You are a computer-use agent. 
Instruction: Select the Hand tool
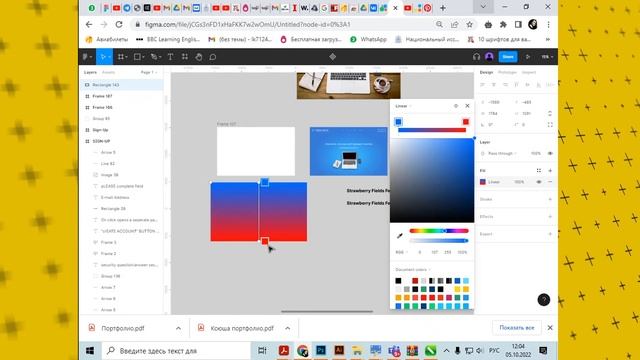pyautogui.click(x=199, y=57)
